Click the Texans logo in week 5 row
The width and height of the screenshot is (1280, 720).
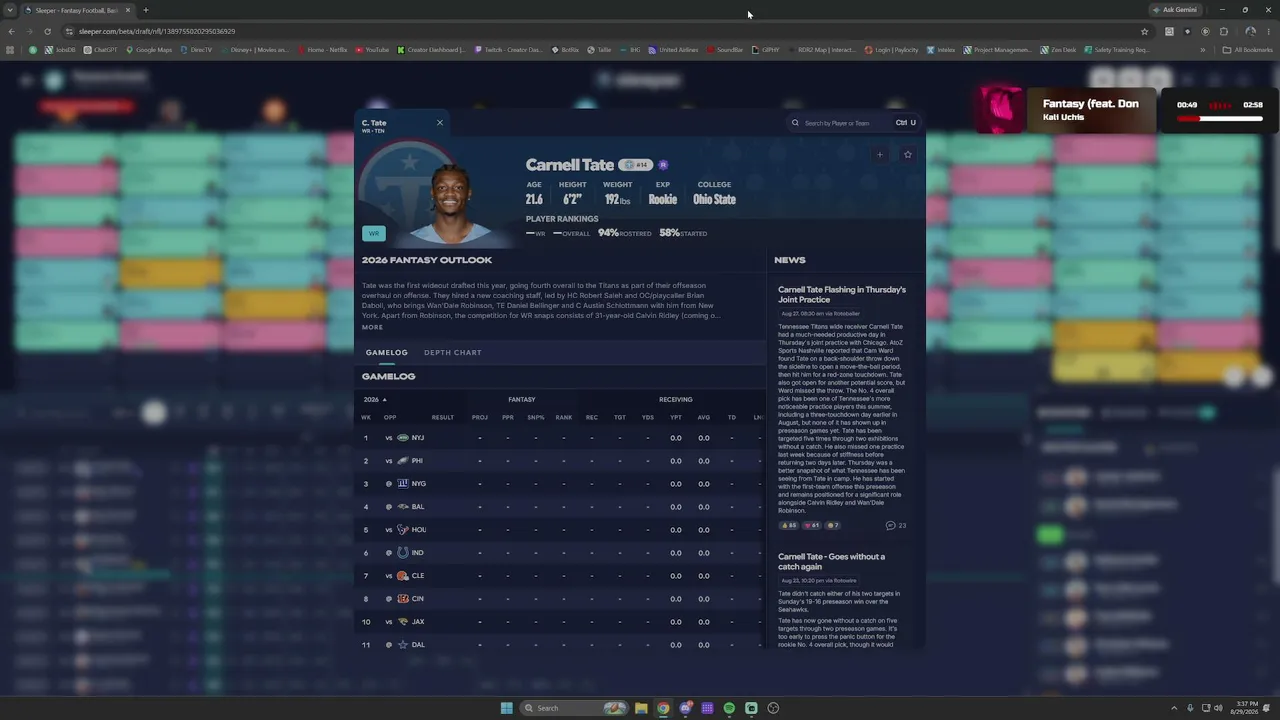(x=403, y=530)
